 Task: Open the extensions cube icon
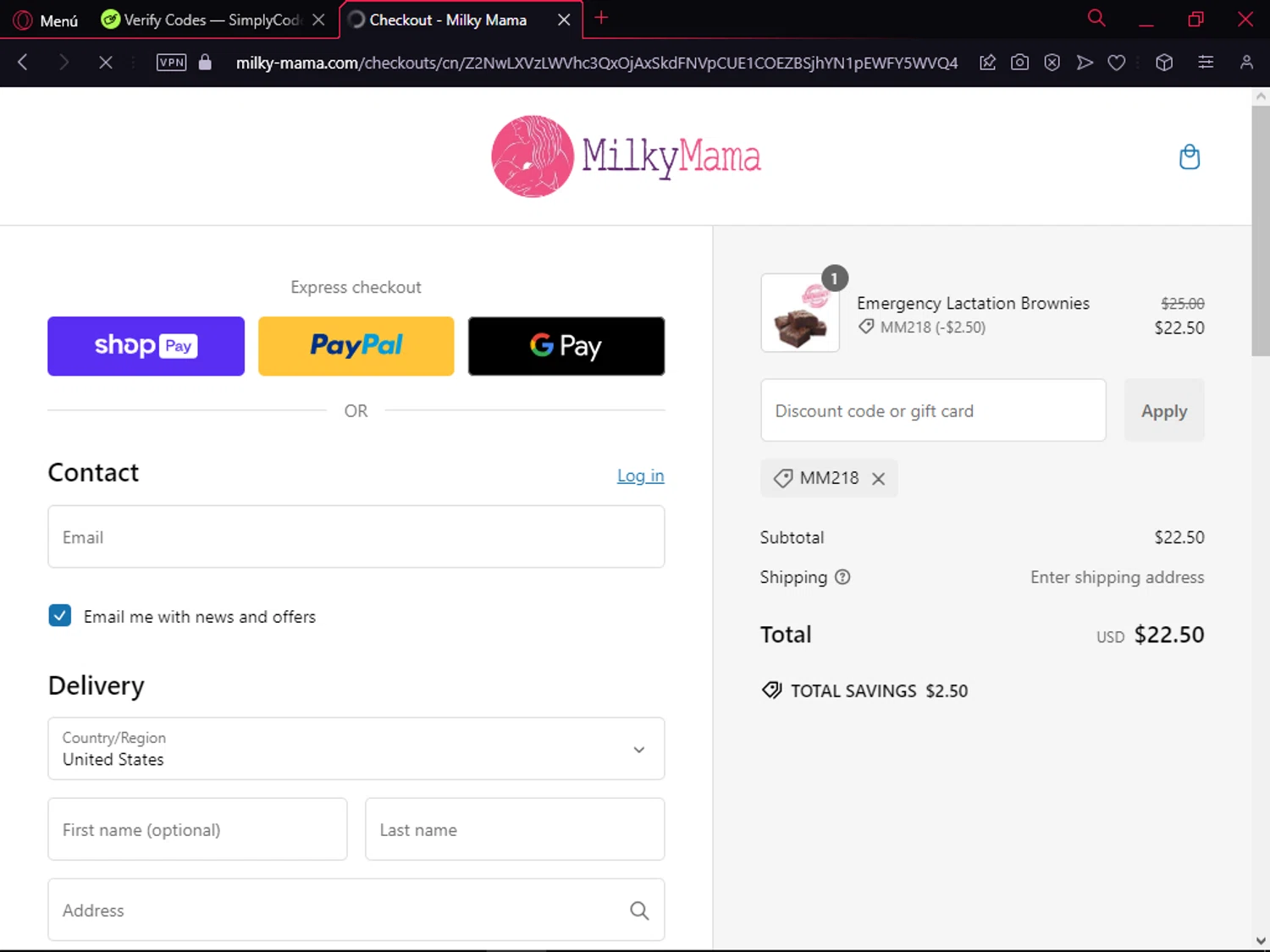click(x=1164, y=62)
